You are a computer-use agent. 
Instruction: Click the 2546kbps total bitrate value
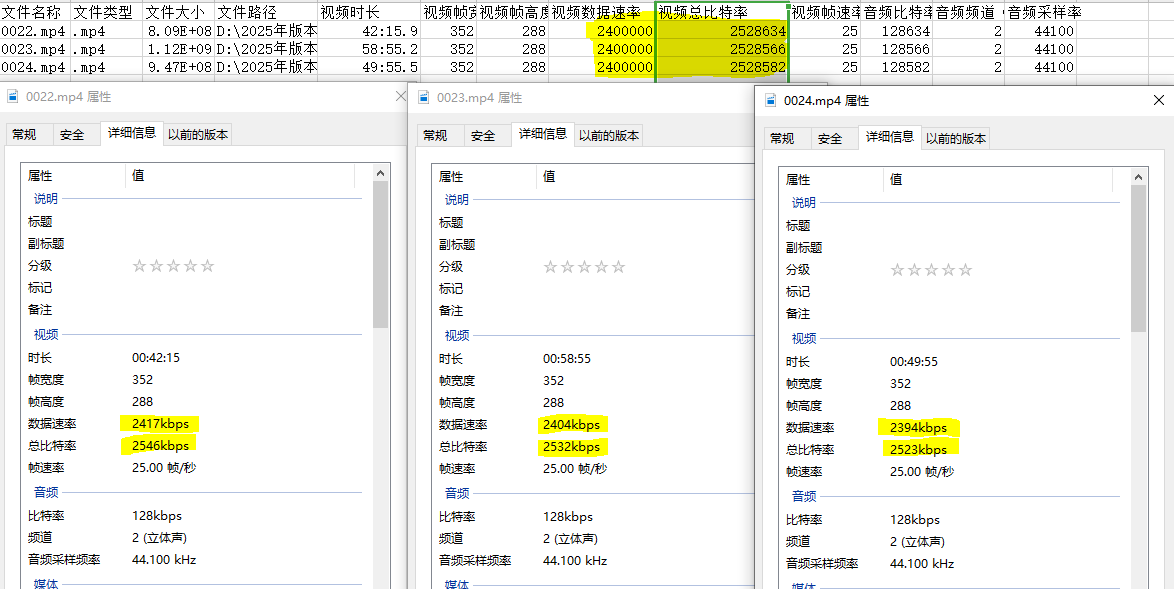coord(161,445)
